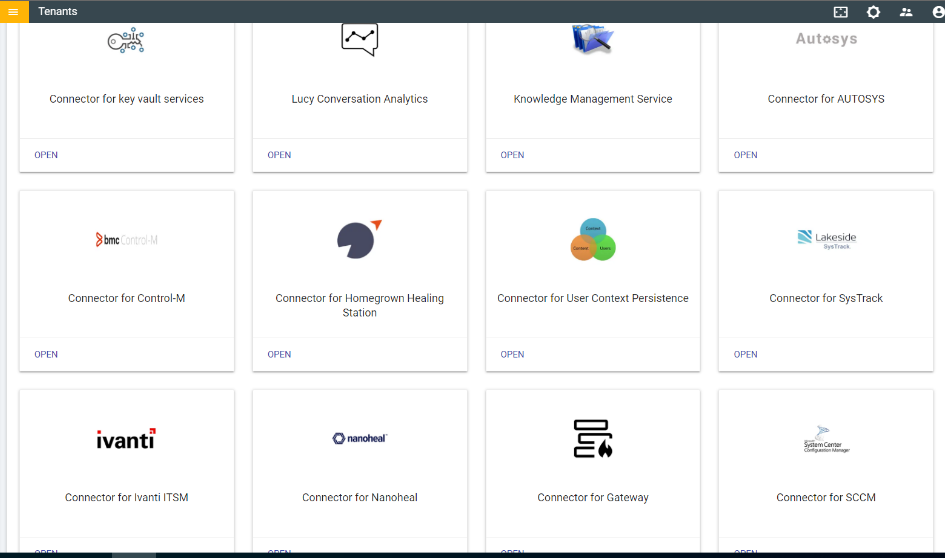Open Connector for Control-M
Image resolution: width=945 pixels, height=558 pixels.
[x=46, y=354]
